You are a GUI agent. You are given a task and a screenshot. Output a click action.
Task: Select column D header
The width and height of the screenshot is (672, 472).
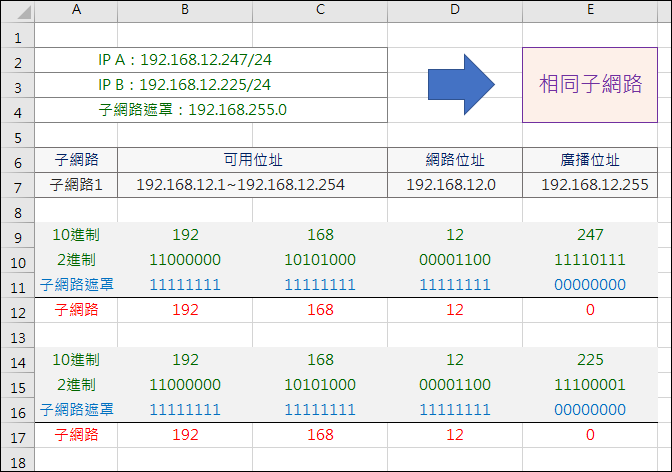click(455, 11)
